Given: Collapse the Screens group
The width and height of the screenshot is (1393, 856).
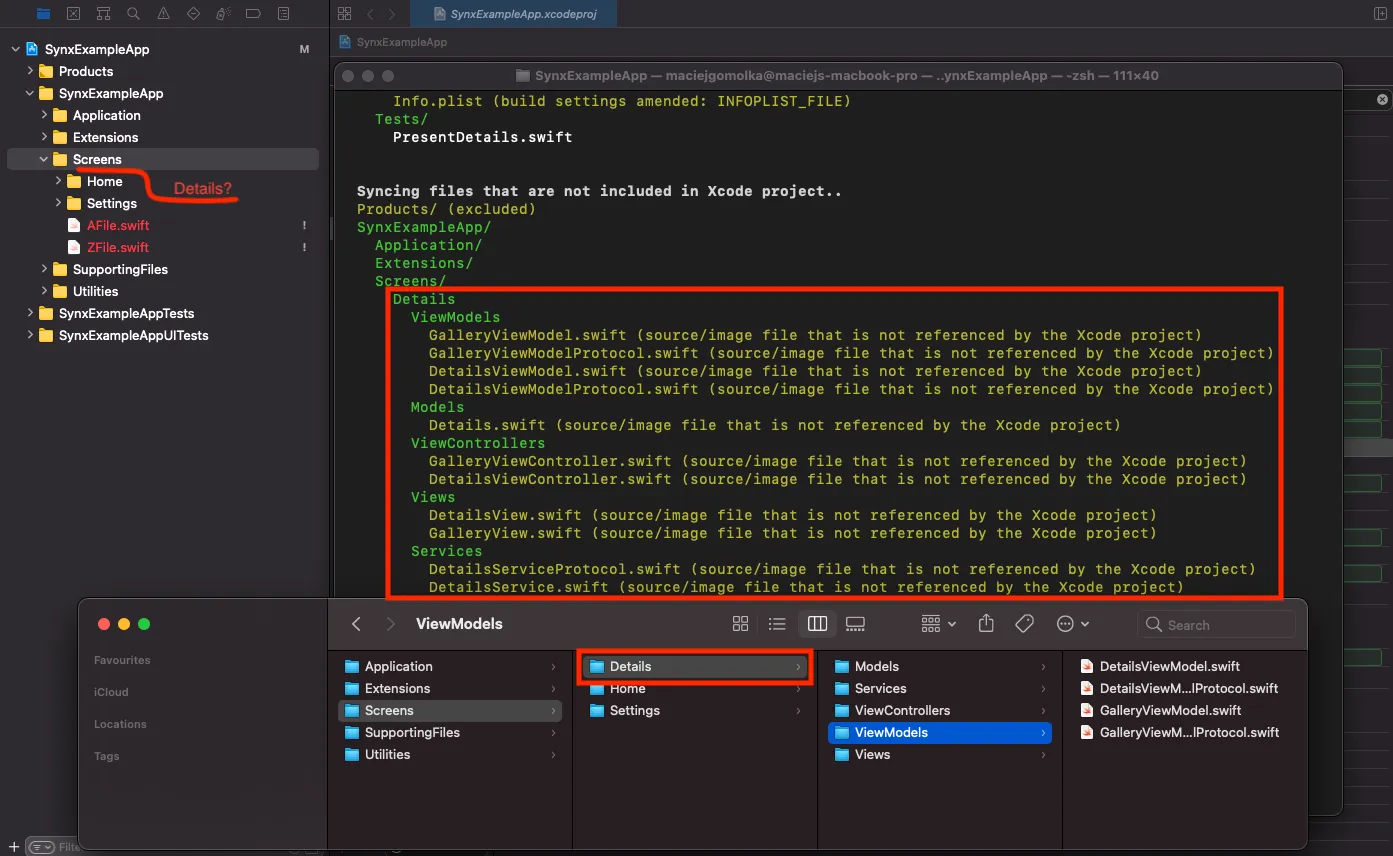Looking at the screenshot, I should tap(44, 159).
